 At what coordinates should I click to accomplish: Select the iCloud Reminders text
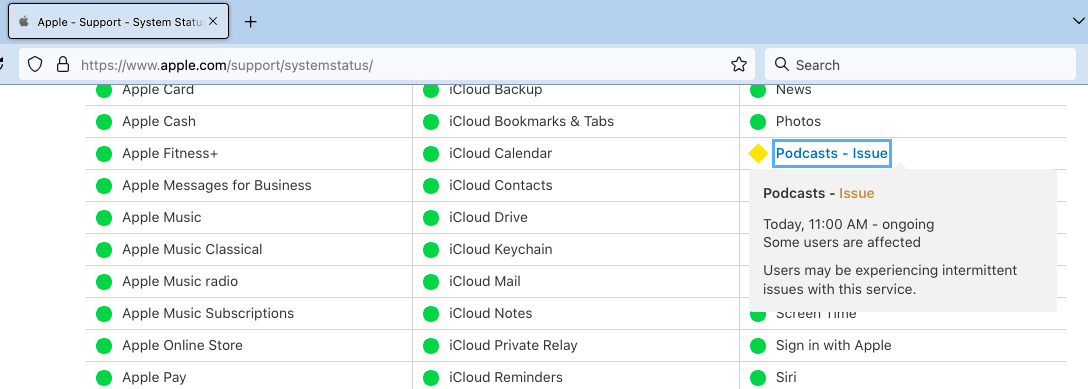point(506,378)
